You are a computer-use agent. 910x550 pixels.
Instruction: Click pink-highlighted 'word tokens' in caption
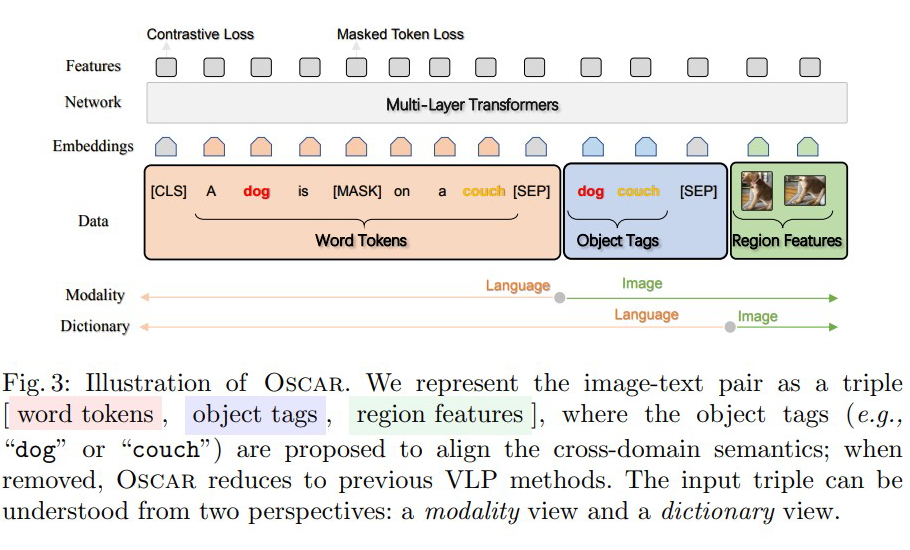[86, 414]
